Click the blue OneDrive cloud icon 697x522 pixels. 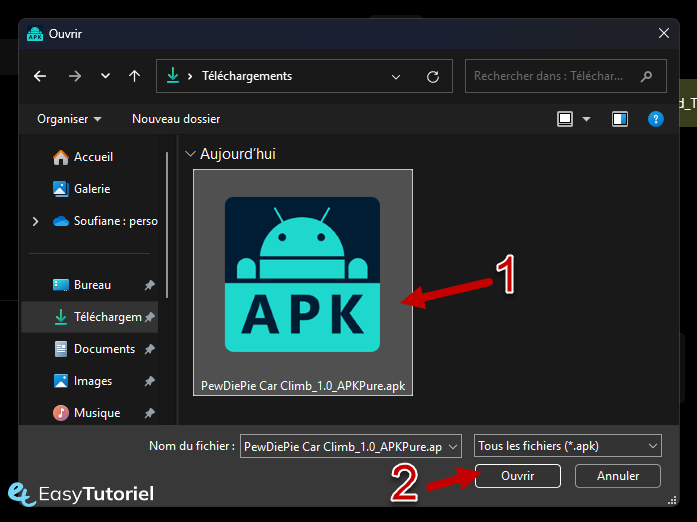(61, 221)
